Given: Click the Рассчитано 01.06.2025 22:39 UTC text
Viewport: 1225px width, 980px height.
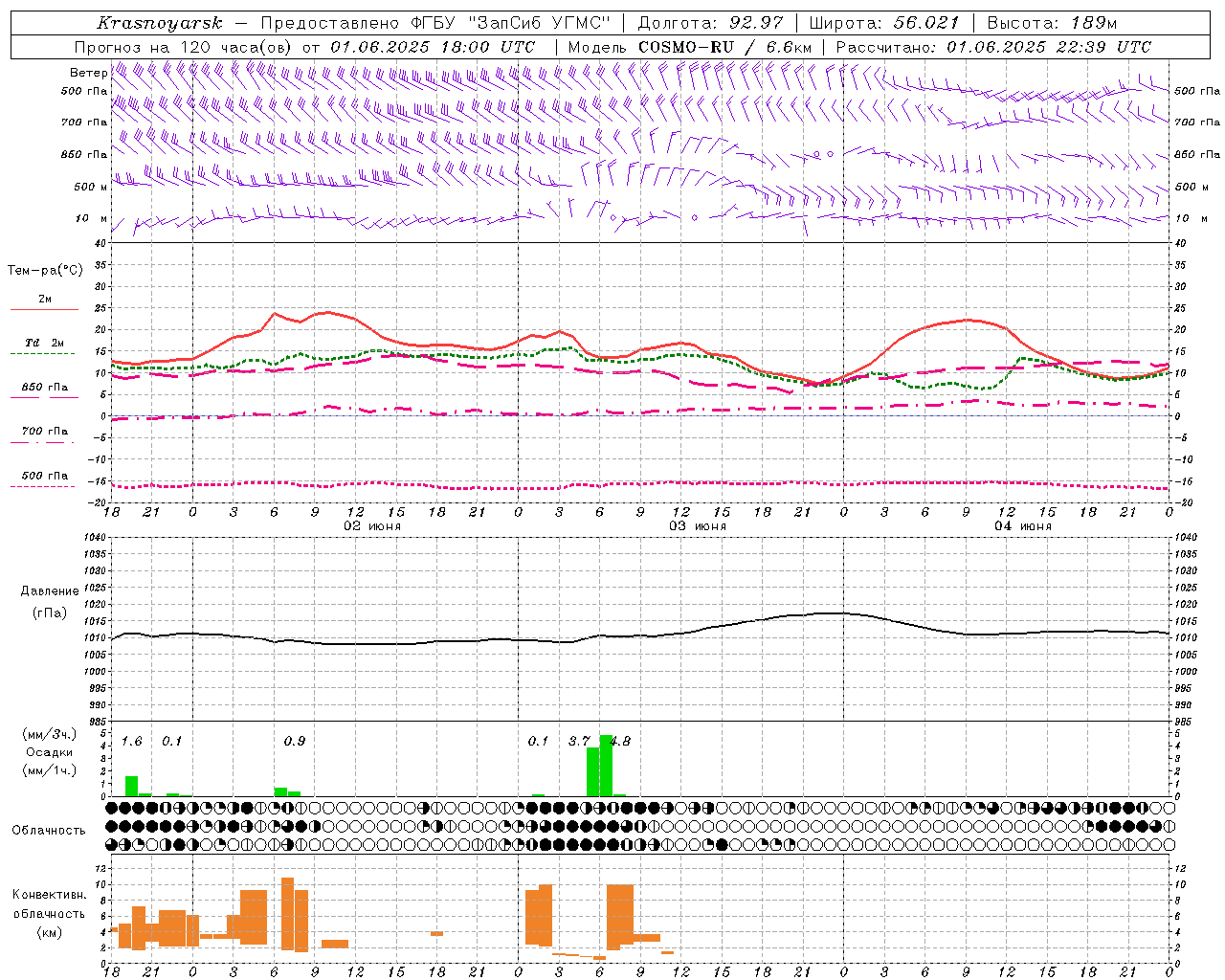Looking at the screenshot, I should pos(993,47).
